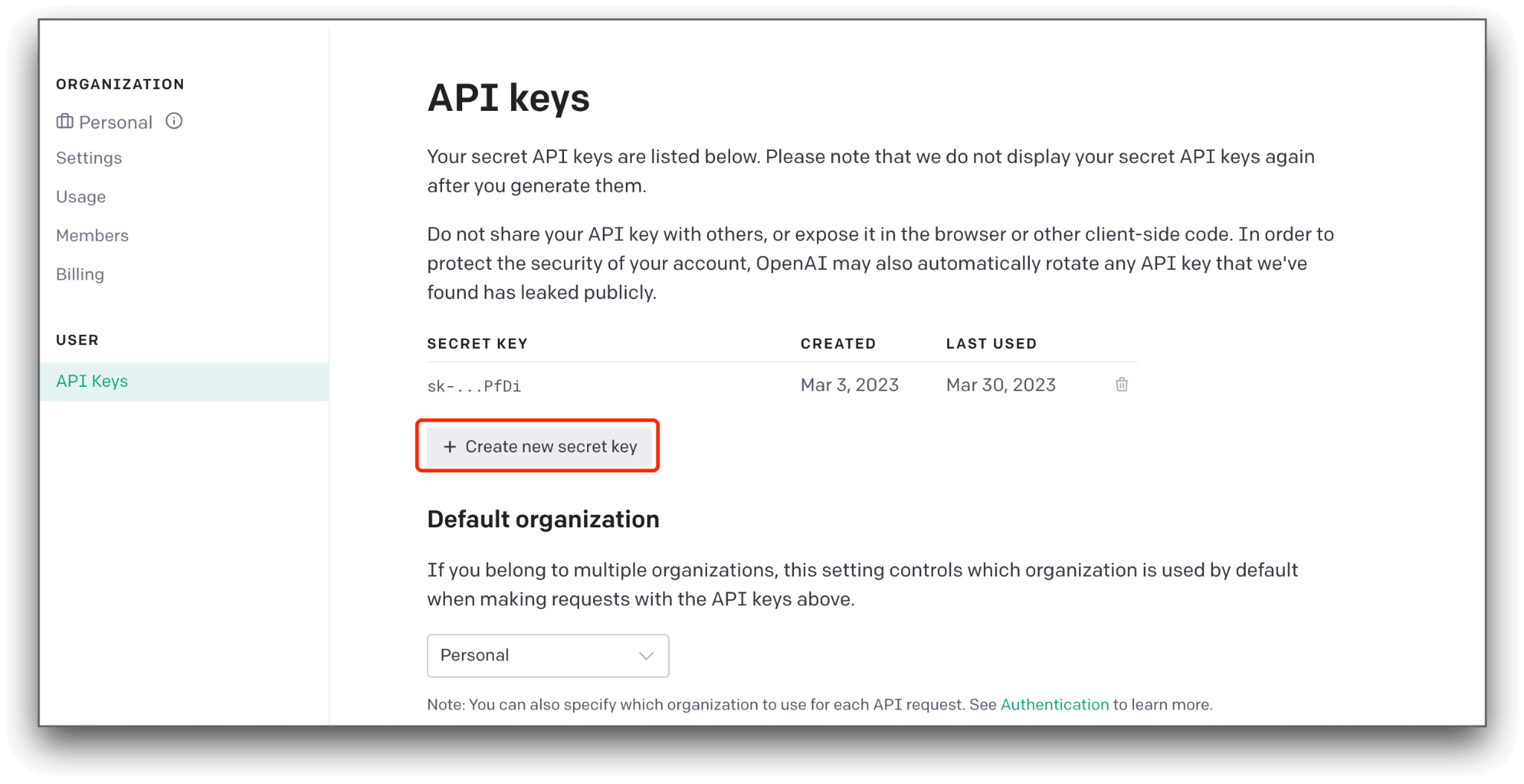Image resolution: width=1524 pixels, height=784 pixels.
Task: Open the default organization dropdown
Action: [x=548, y=655]
